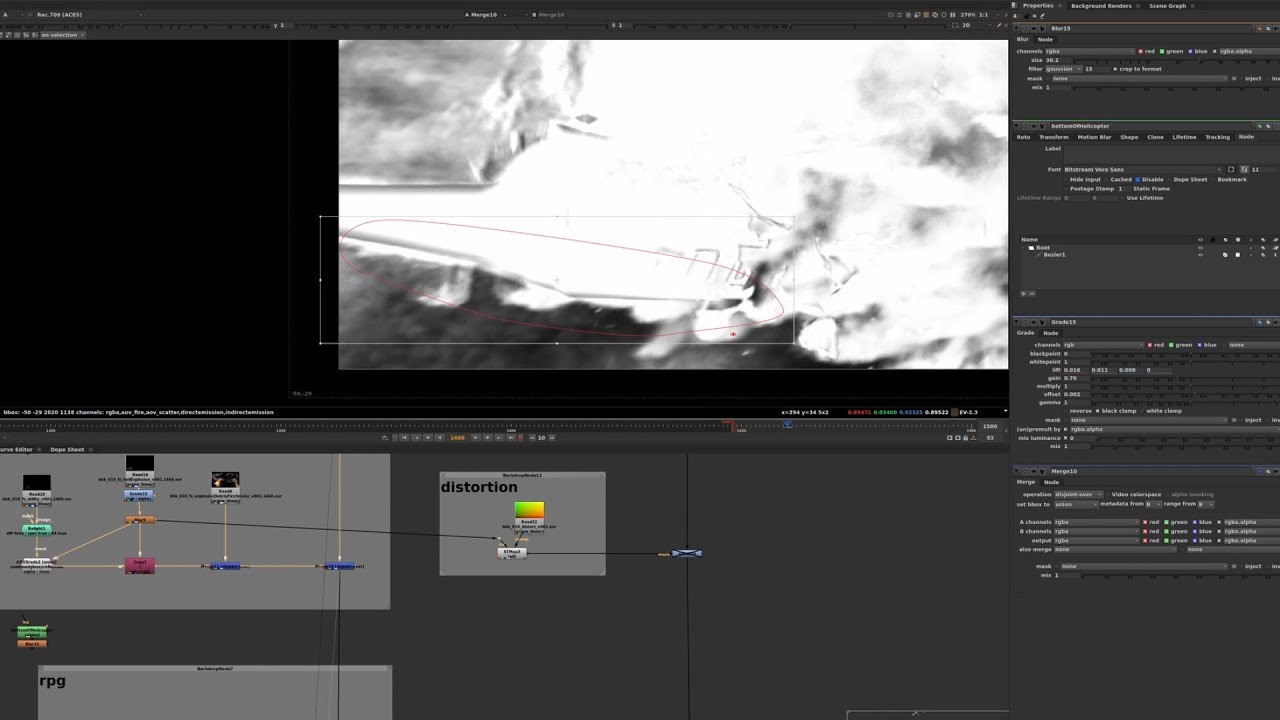Select the Read16 node thumbnail
This screenshot has height=720, width=1280.
[x=140, y=463]
